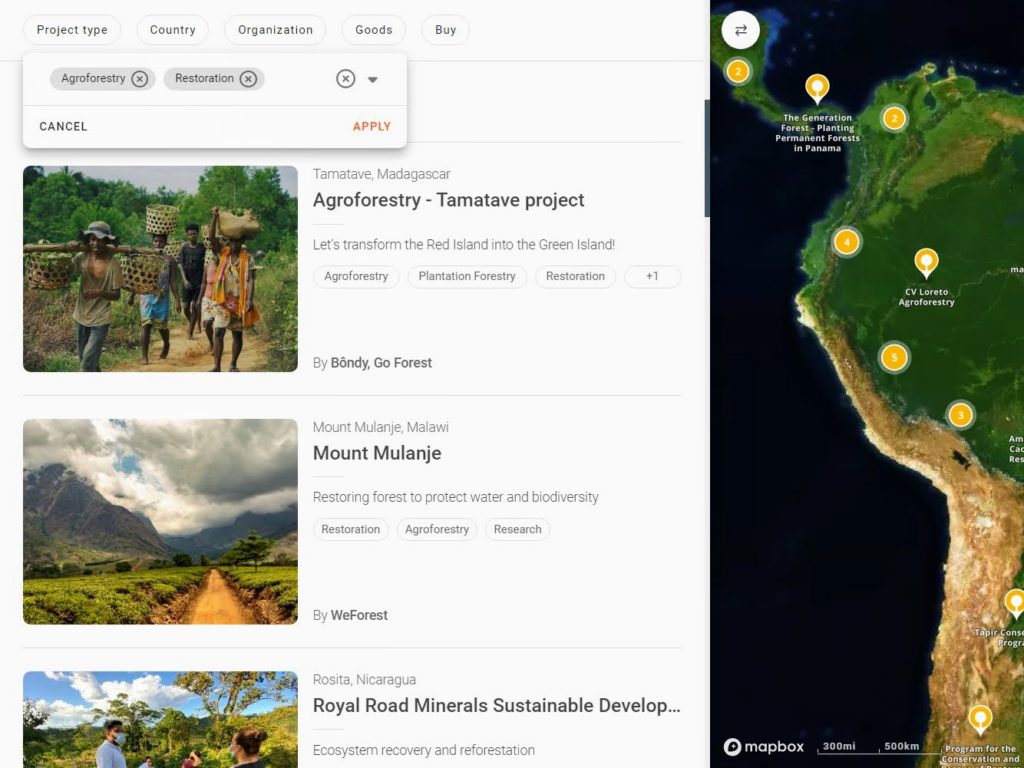This screenshot has width=1024, height=768.
Task: Click the Mapbox logo on the map
Action: click(763, 746)
